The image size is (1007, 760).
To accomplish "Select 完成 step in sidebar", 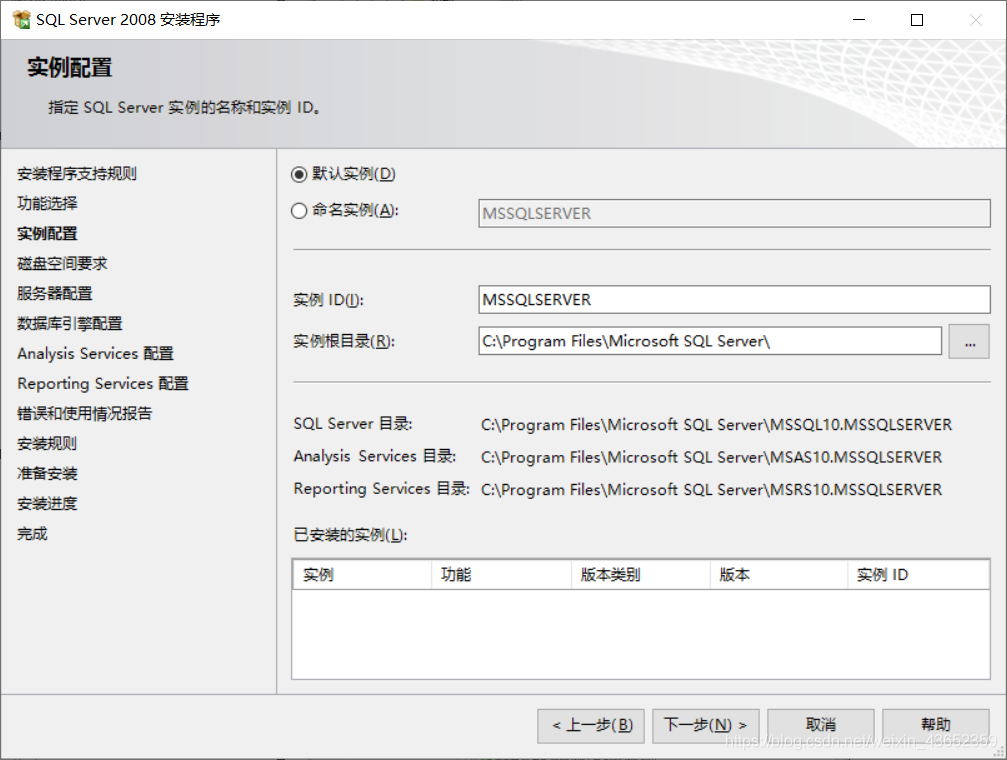I will pyautogui.click(x=32, y=533).
